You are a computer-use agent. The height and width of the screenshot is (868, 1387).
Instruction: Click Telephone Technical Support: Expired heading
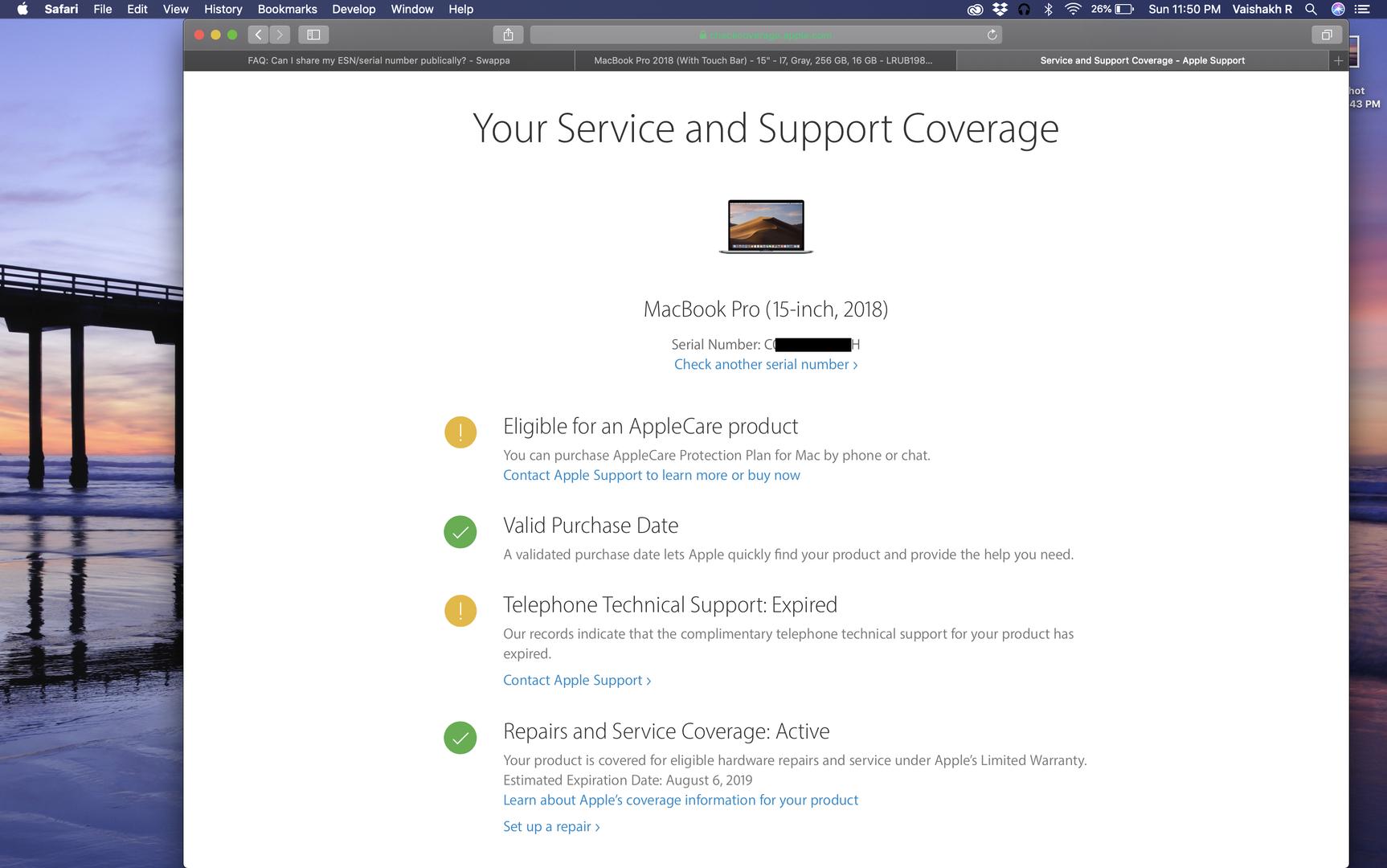[x=670, y=604]
